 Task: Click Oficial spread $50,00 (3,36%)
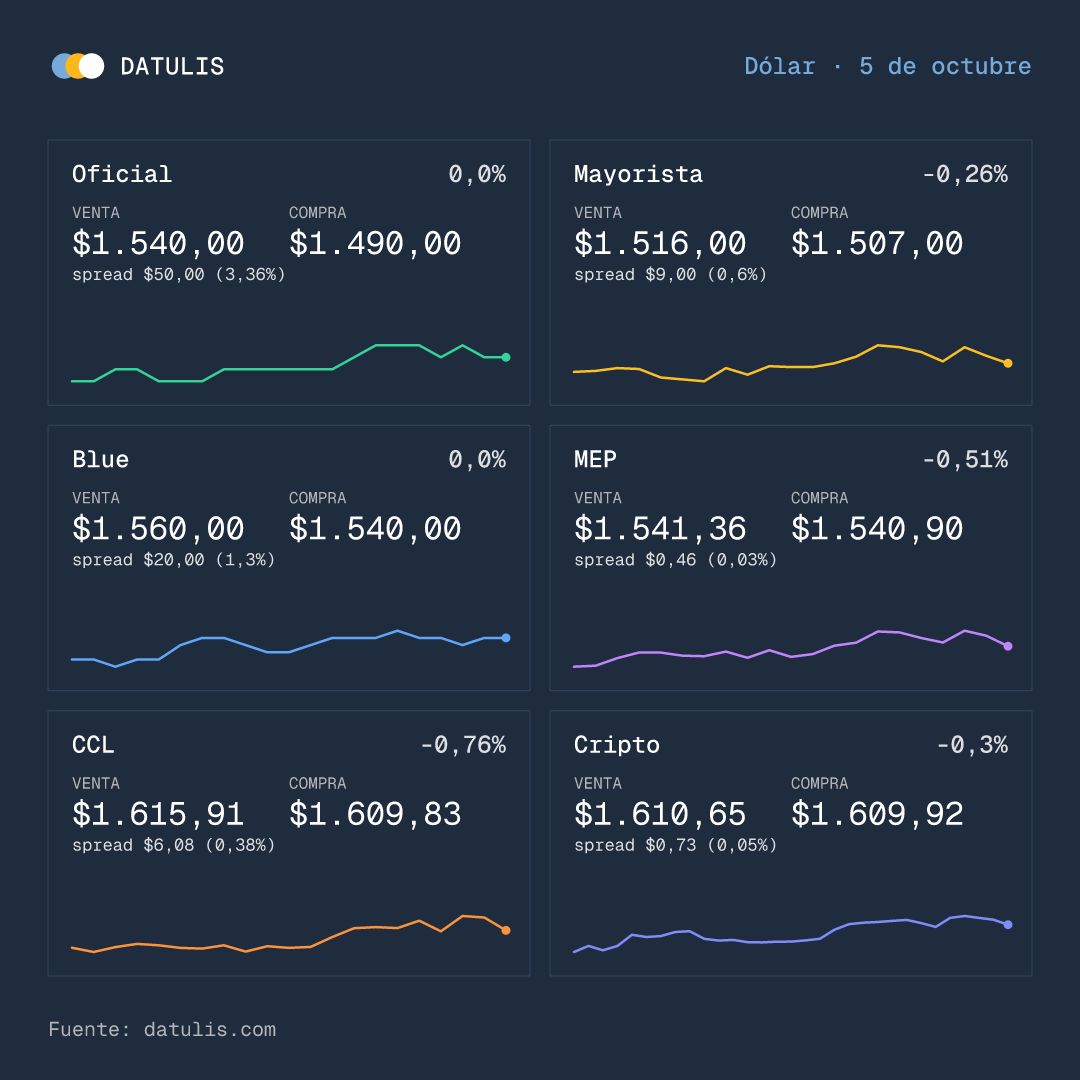pos(178,274)
